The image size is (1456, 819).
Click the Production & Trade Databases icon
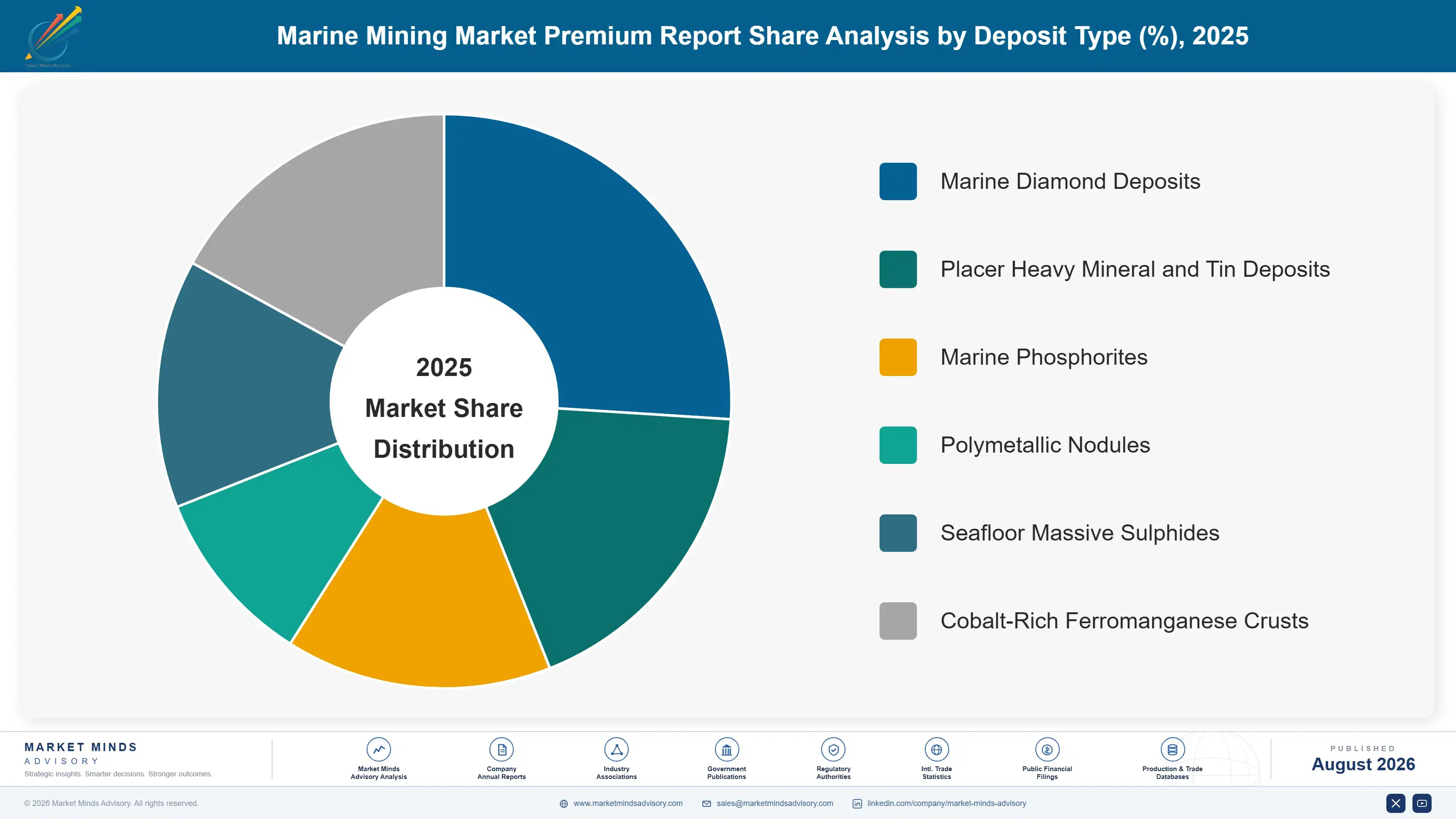[1172, 749]
